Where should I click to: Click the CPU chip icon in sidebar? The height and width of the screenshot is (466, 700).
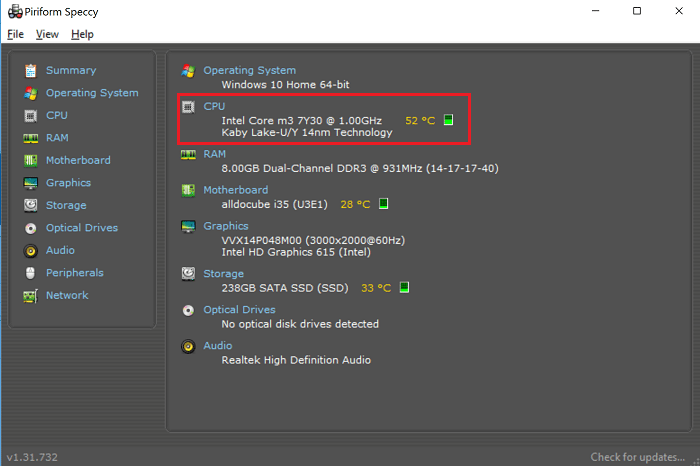pos(30,116)
